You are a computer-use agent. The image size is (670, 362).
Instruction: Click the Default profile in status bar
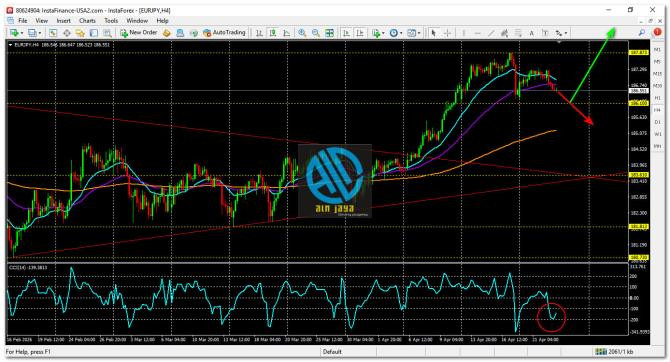332,352
